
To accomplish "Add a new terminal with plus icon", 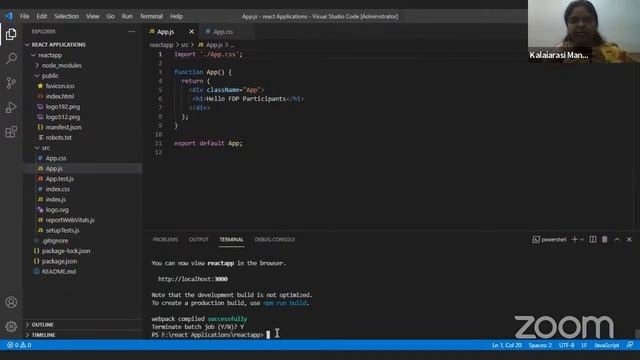I will pyautogui.click(x=574, y=240).
